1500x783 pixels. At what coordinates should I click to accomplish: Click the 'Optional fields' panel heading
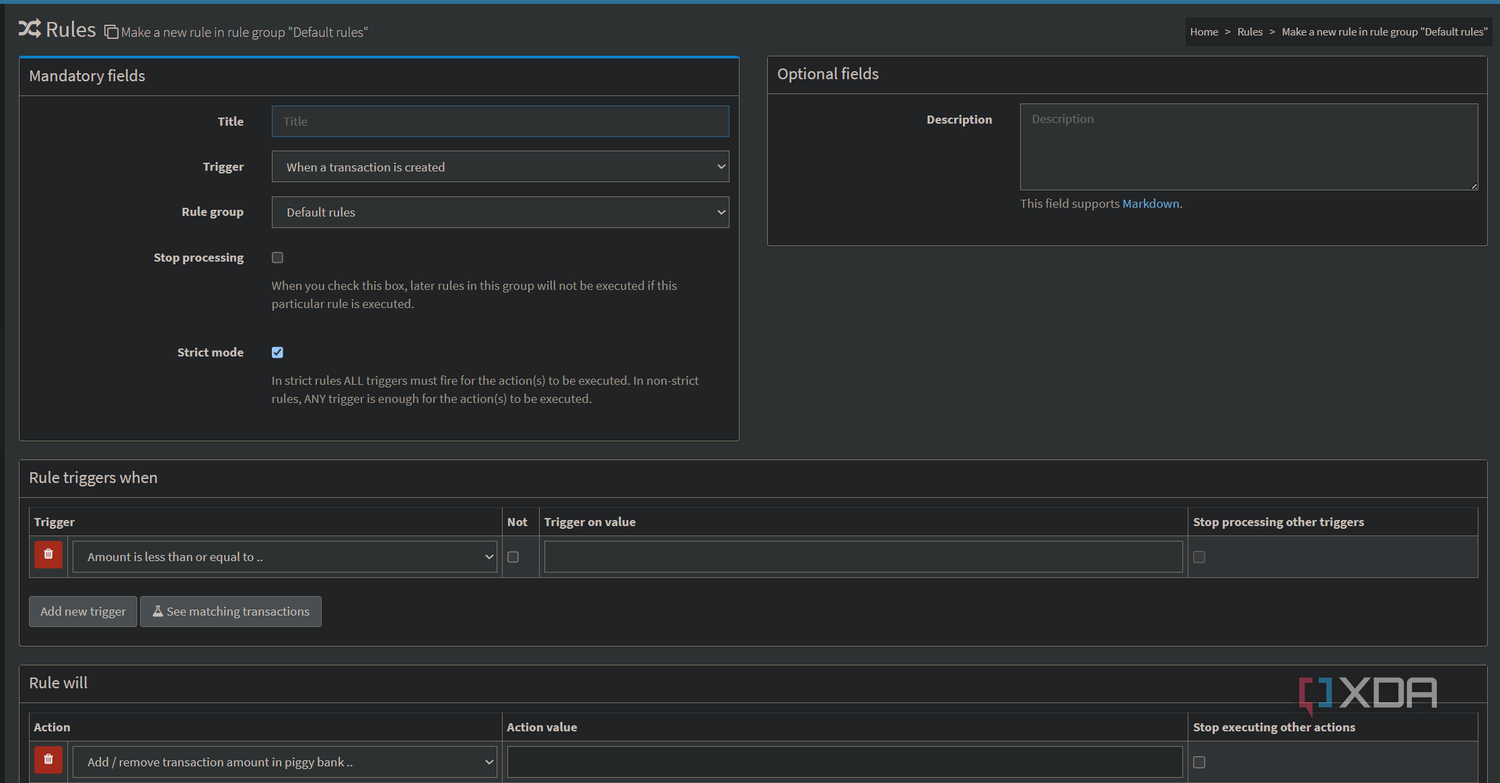point(828,74)
